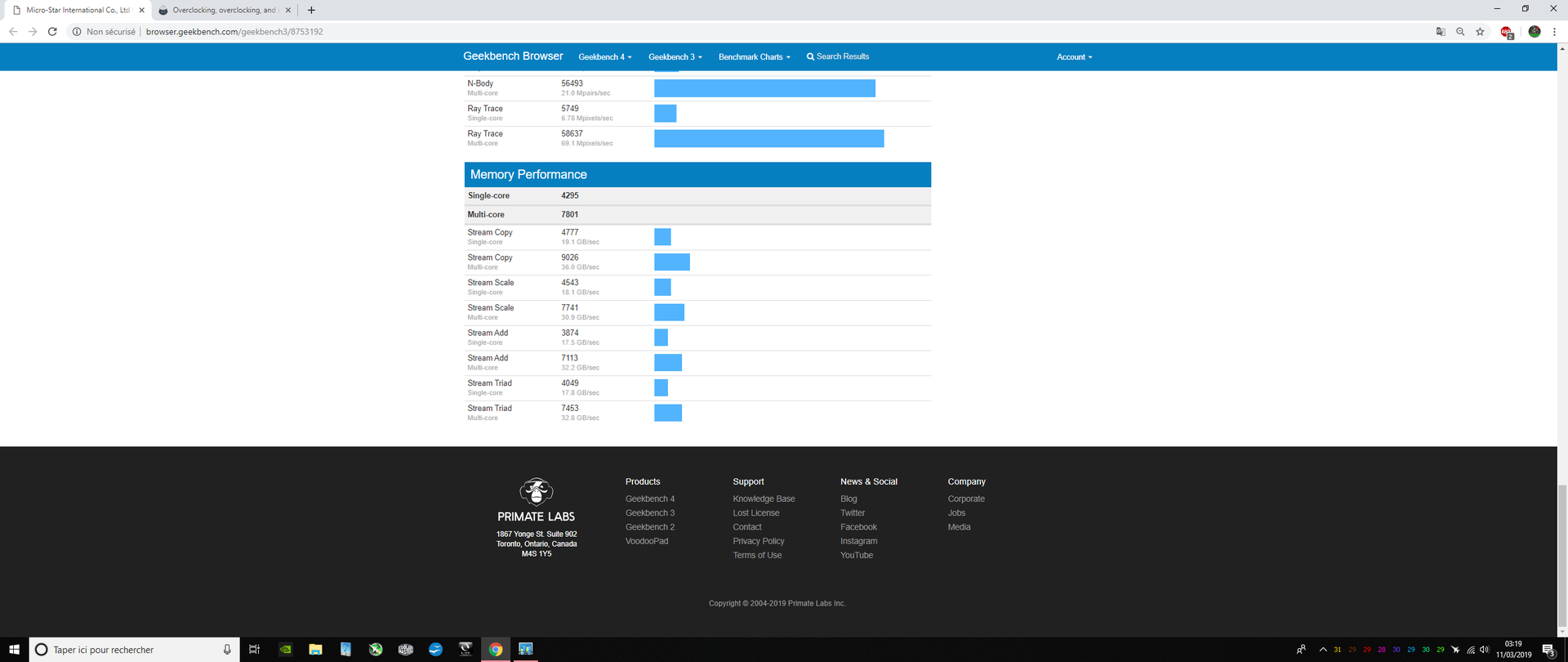Image resolution: width=1568 pixels, height=662 pixels.
Task: Click the Memory Performance multi-core score 7801
Action: pyautogui.click(x=570, y=214)
